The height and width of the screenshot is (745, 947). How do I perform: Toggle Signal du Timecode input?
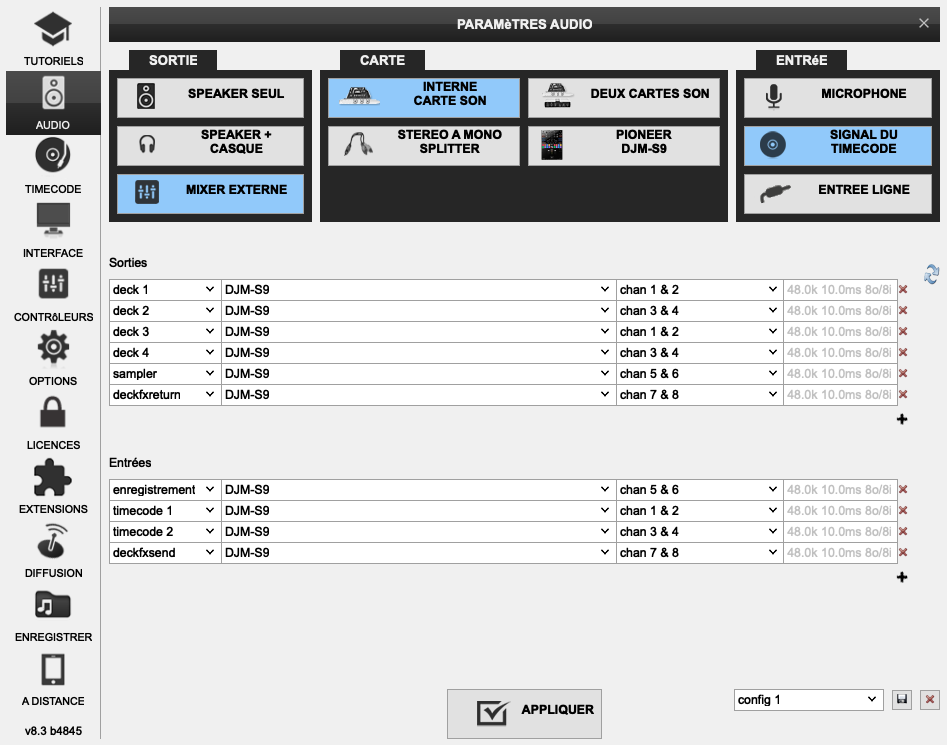click(838, 145)
